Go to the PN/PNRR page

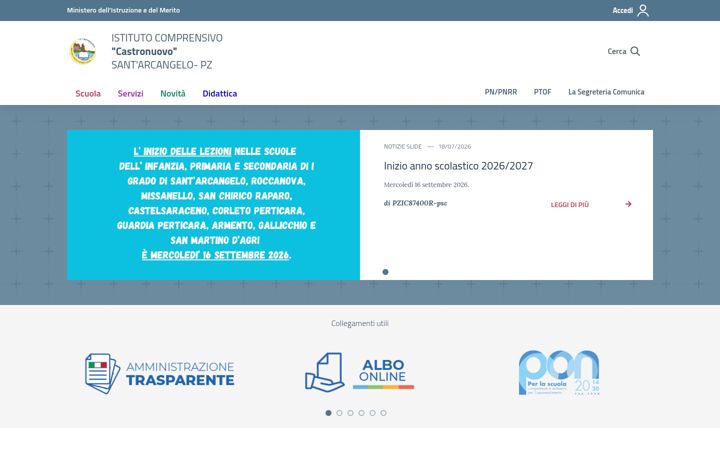501,92
